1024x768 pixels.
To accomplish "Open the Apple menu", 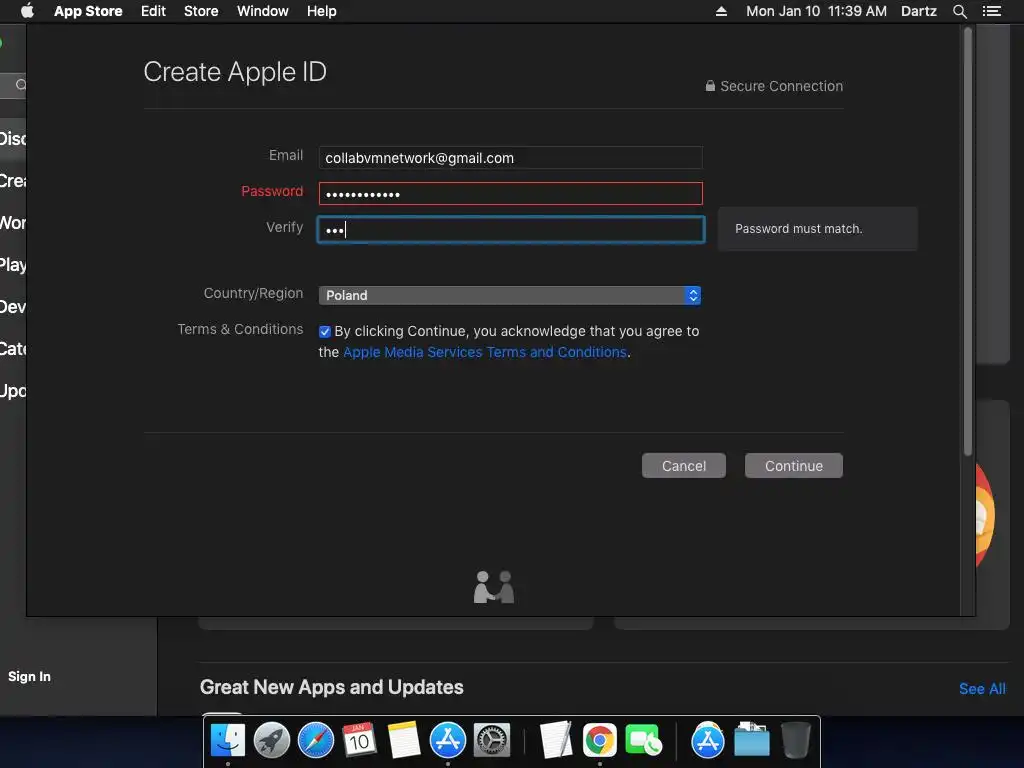I will [x=27, y=11].
